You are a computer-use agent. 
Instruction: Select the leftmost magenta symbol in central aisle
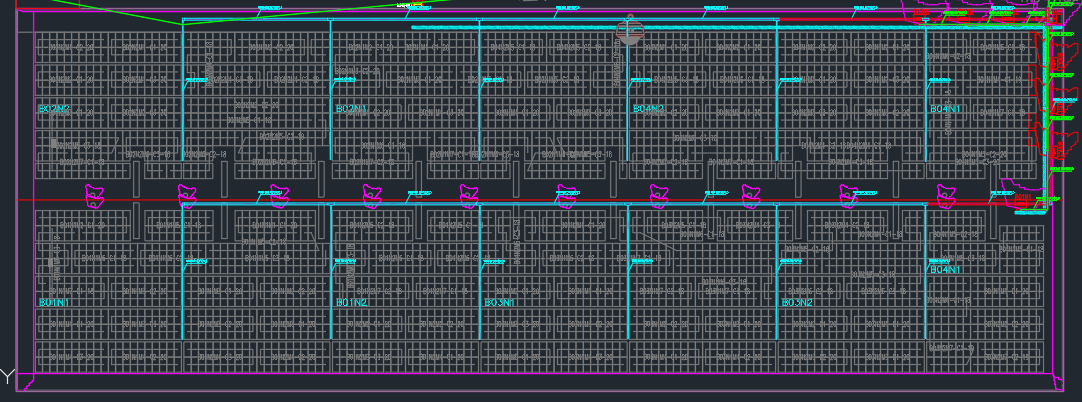click(x=96, y=195)
